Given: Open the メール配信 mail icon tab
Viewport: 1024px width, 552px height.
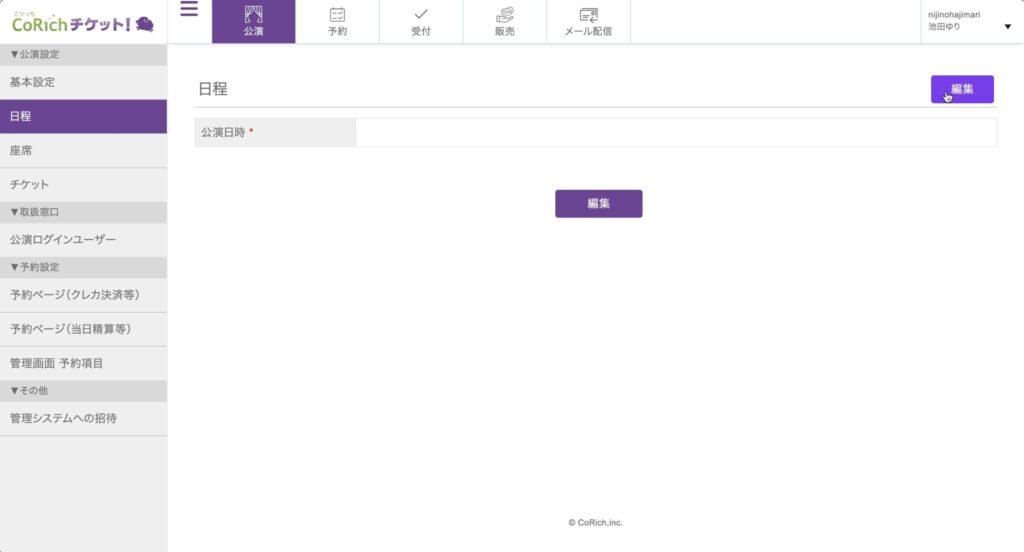Looking at the screenshot, I should (589, 21).
